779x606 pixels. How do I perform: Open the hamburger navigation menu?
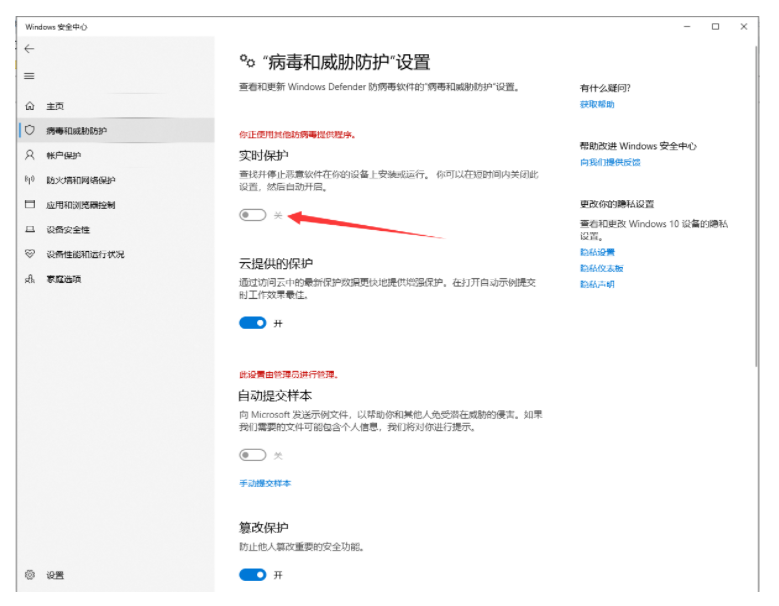[29, 76]
